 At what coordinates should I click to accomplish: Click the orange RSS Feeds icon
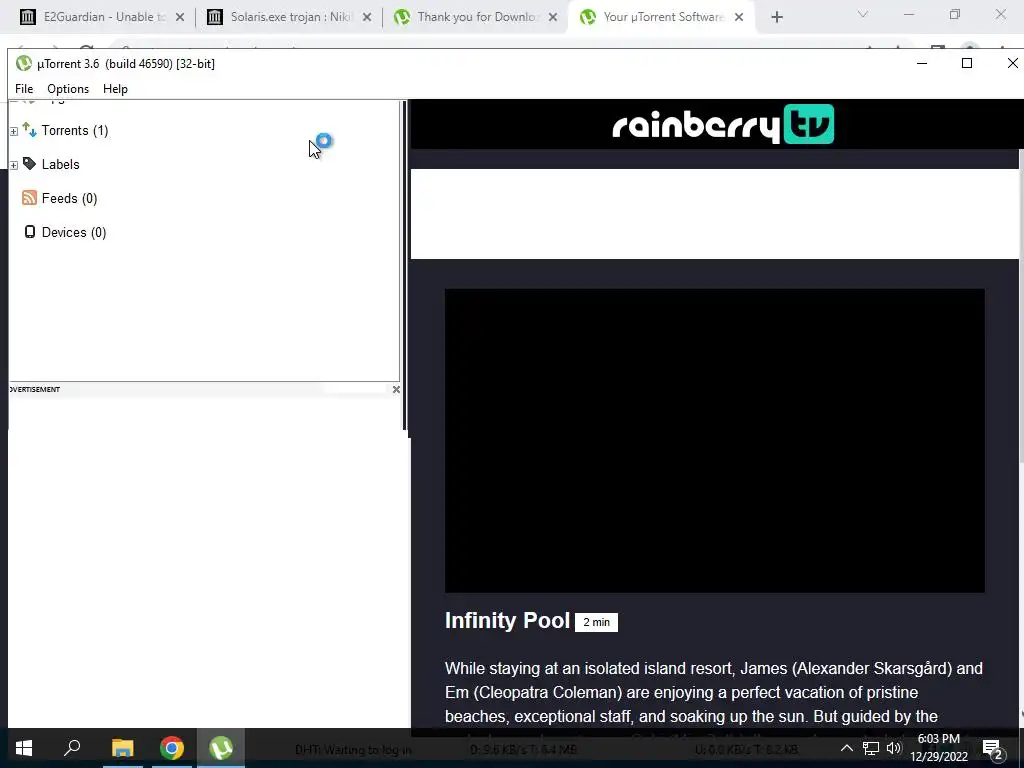(29, 197)
